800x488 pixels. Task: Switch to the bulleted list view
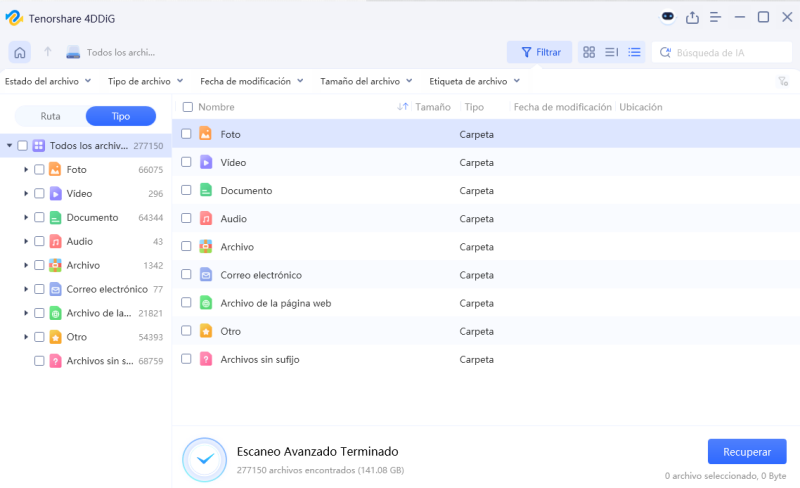634,52
